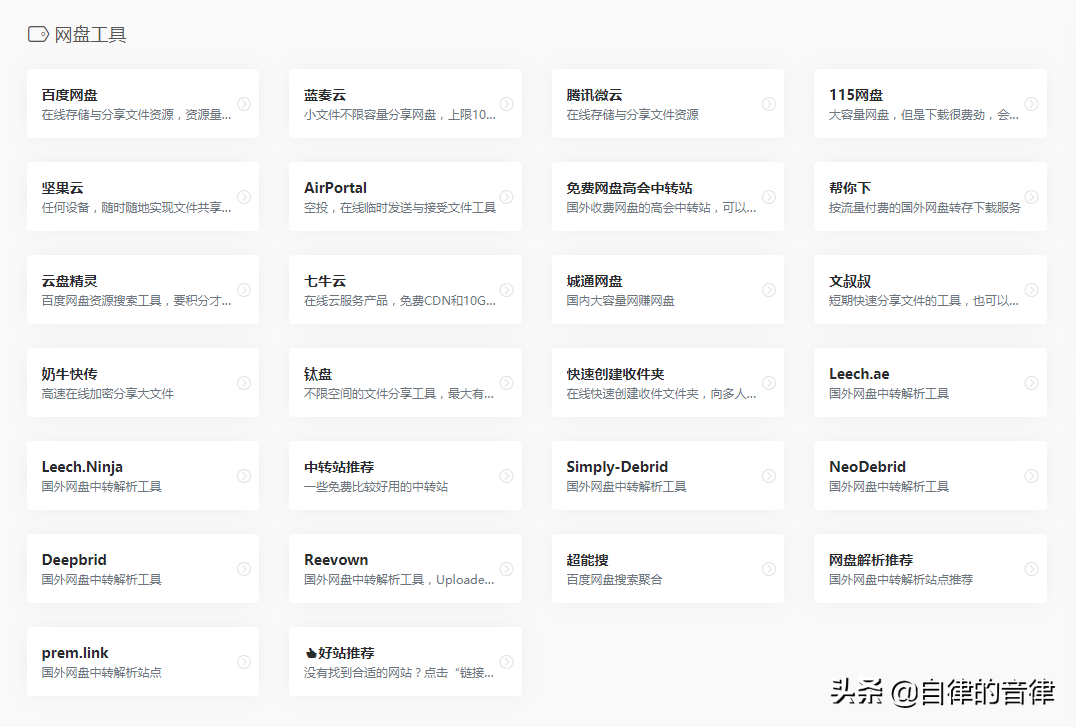
Task: Open the 中转站推荐 link title
Action: tap(339, 467)
